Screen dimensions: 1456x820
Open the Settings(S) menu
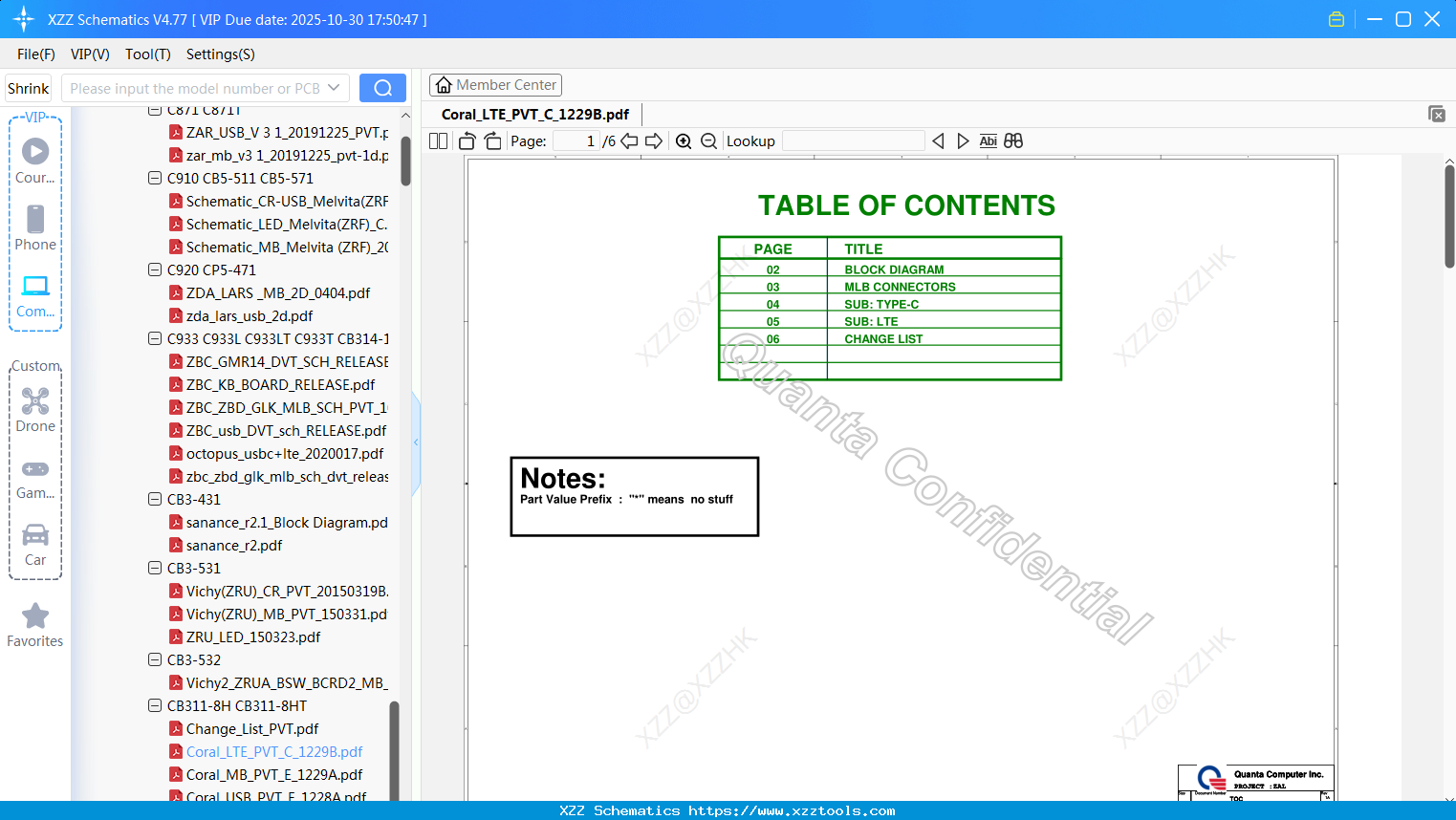tap(221, 54)
